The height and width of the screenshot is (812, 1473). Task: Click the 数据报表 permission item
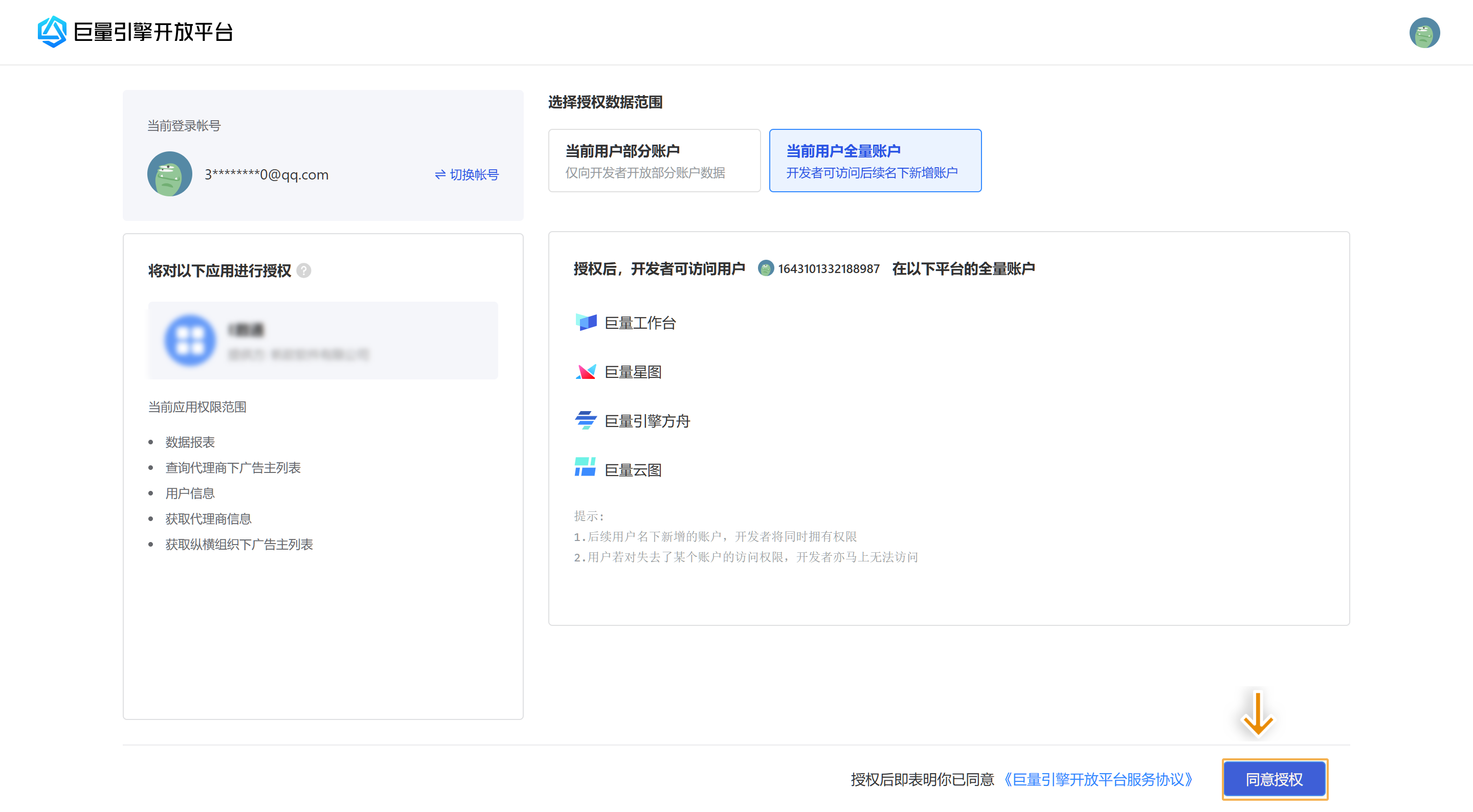189,441
